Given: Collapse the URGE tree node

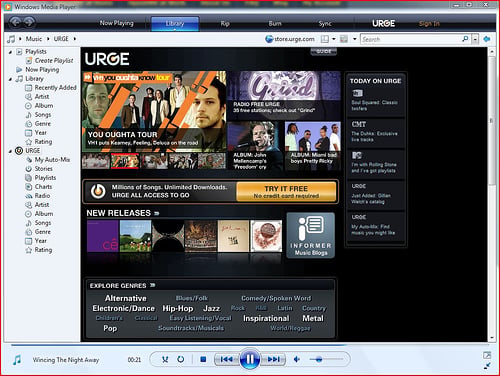Looking at the screenshot, I should tap(10, 151).
